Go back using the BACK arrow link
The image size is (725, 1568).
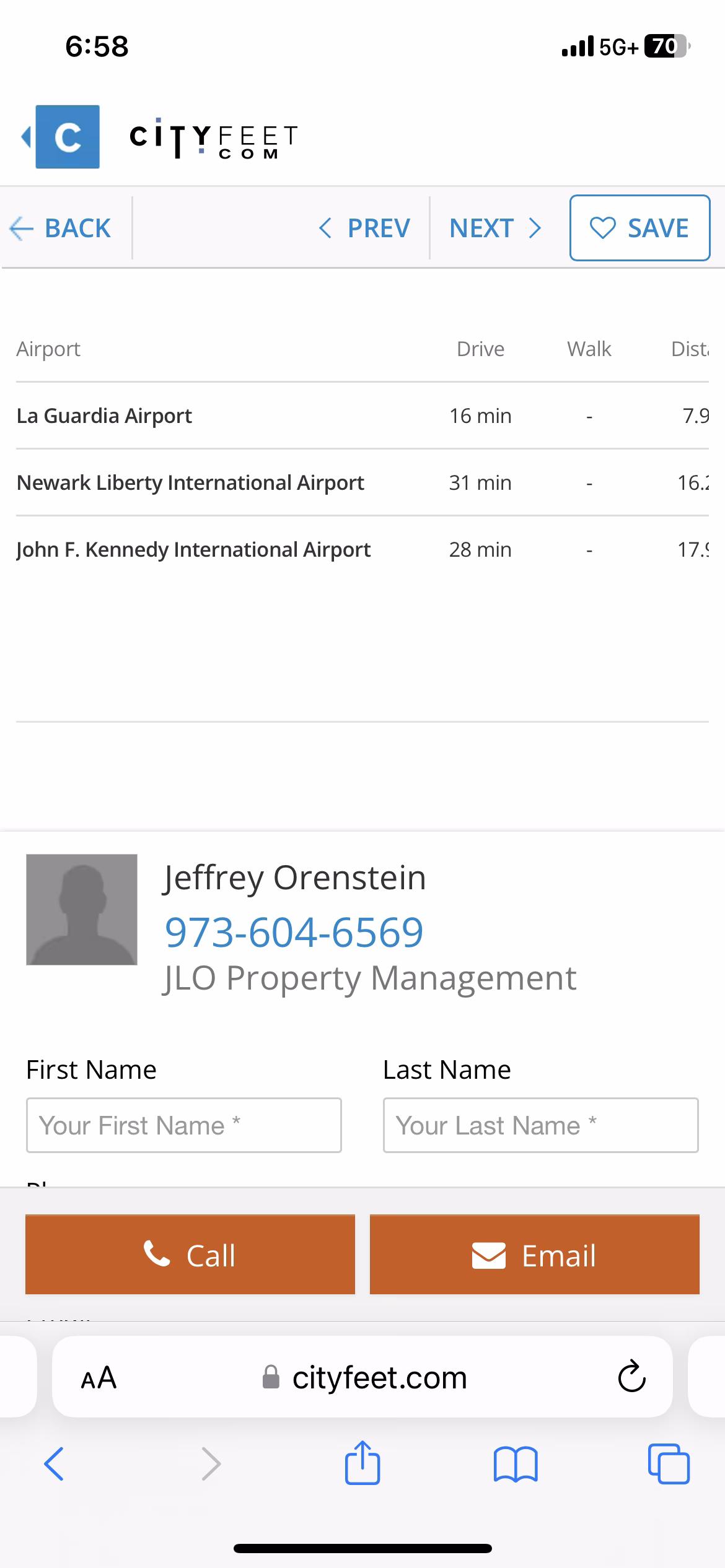click(x=61, y=228)
